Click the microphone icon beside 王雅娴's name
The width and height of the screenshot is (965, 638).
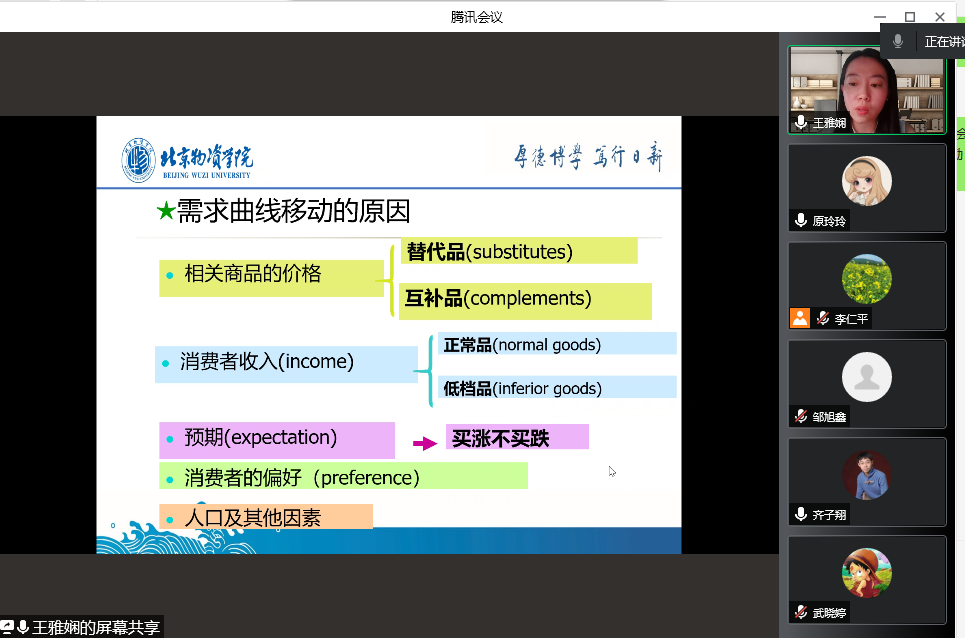pyautogui.click(x=801, y=123)
